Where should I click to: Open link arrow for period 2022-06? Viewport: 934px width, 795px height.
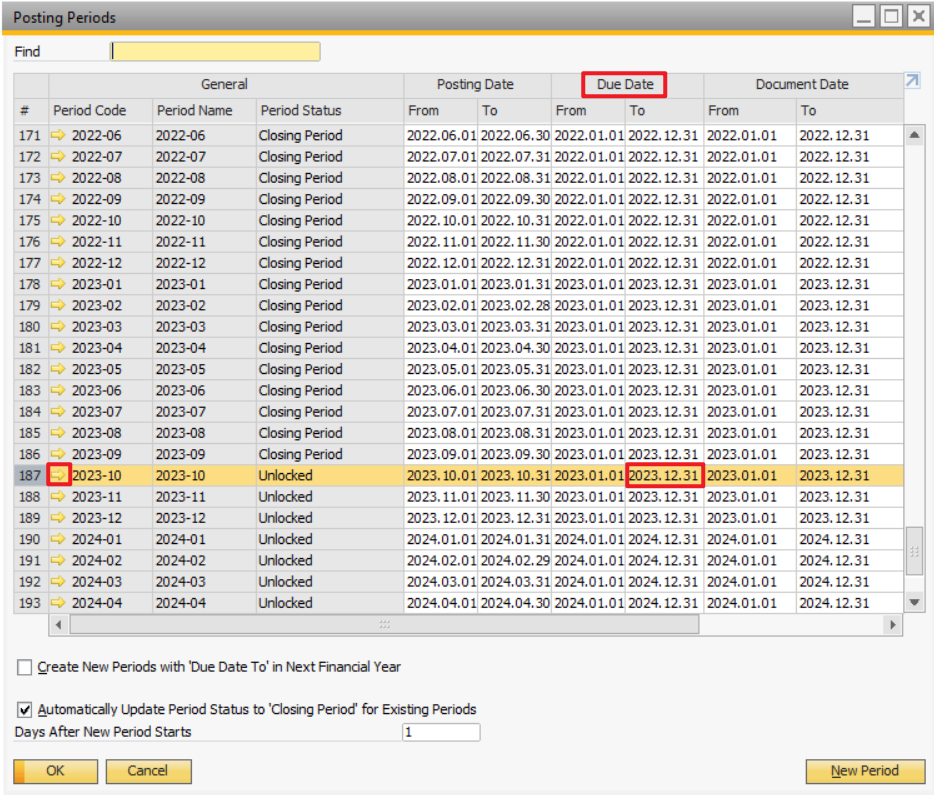(x=58, y=135)
